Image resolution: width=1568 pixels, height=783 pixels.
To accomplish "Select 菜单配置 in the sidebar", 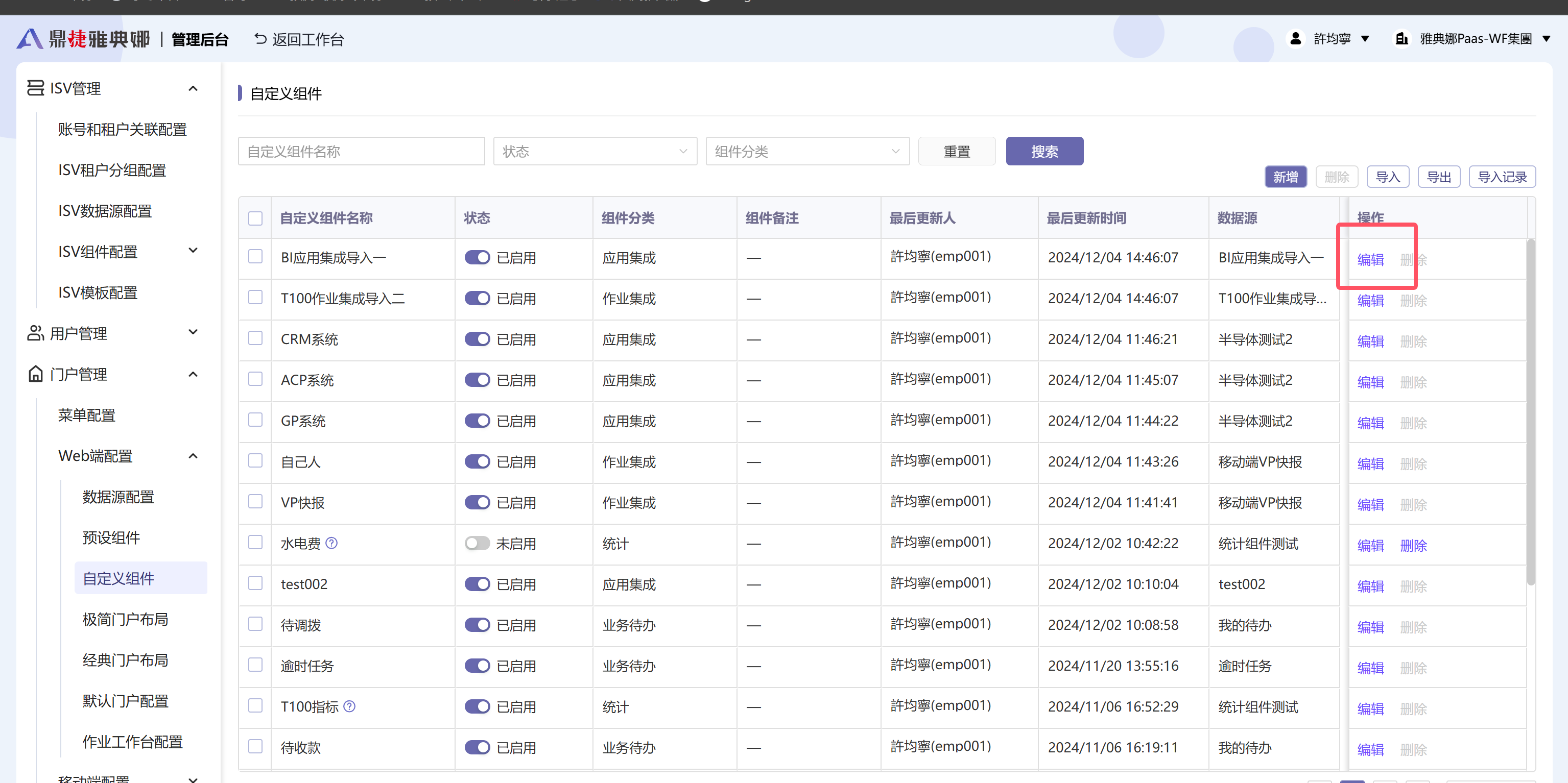I will [x=86, y=415].
